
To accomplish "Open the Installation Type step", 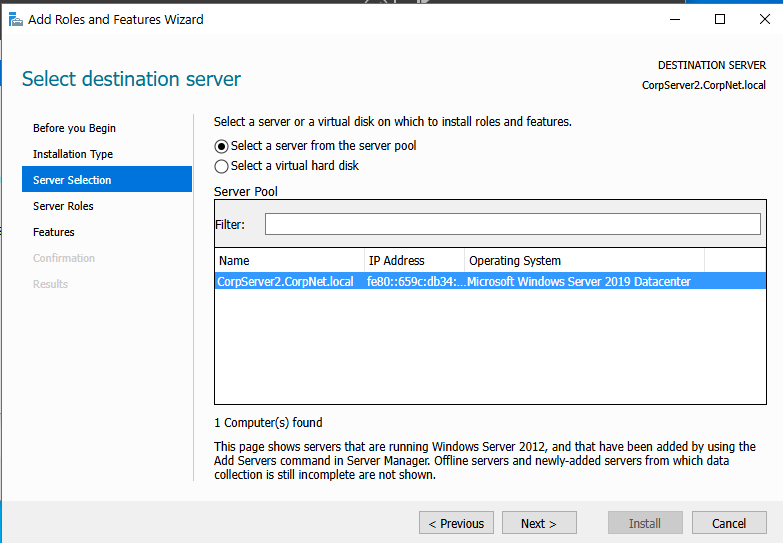I will coord(73,154).
